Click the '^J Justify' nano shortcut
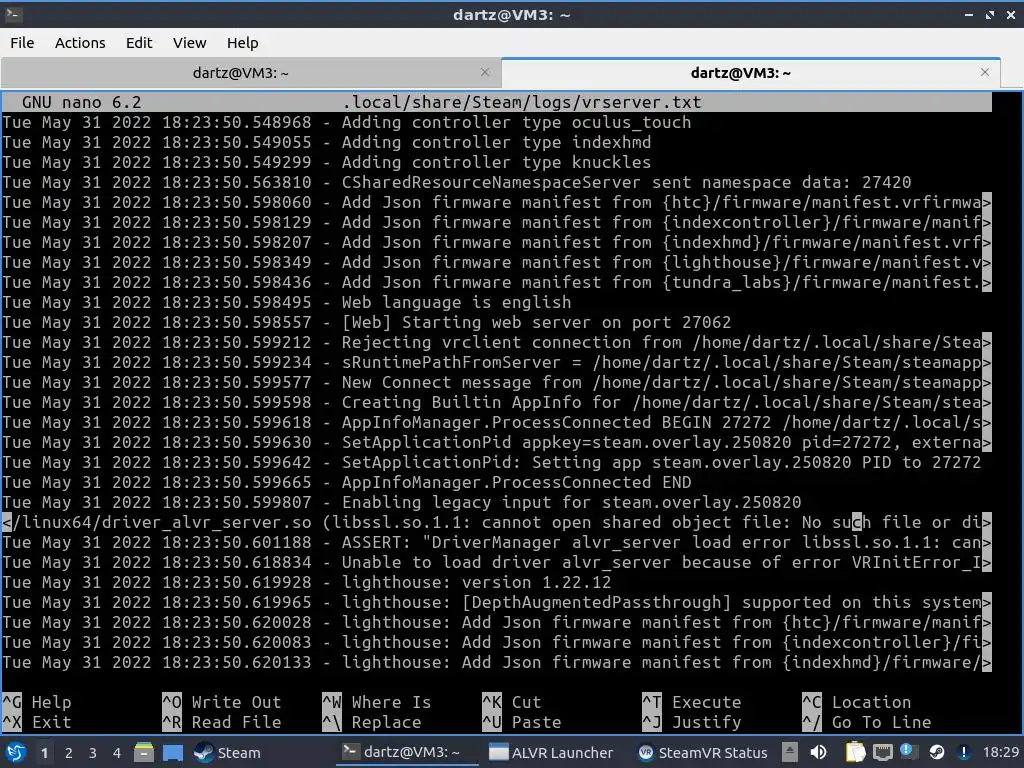The image size is (1024, 768). [x=692, y=722]
